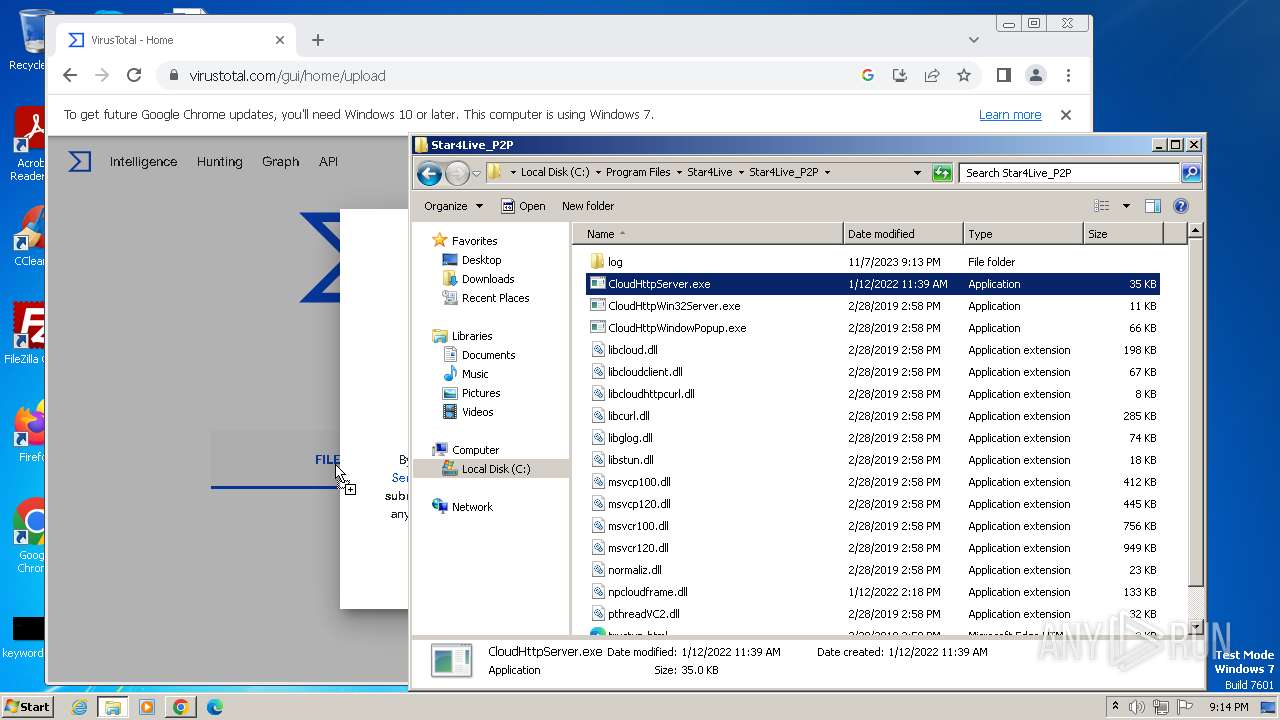Select Videos library
This screenshot has height=720, width=1280.
[477, 412]
